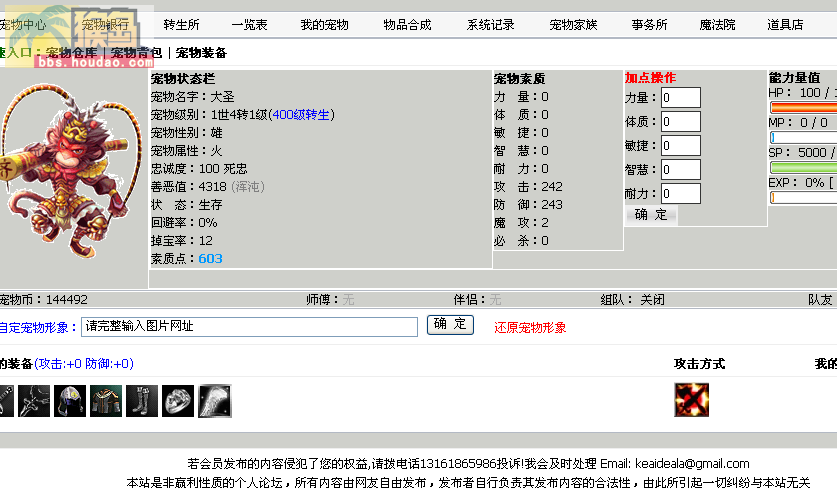This screenshot has height=491, width=837.
Task: Click the 宠物币：144492 text
Action: point(43,299)
